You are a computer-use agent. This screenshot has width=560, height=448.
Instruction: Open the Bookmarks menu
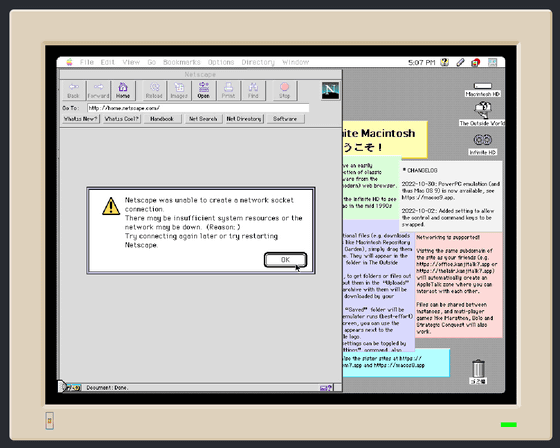182,62
